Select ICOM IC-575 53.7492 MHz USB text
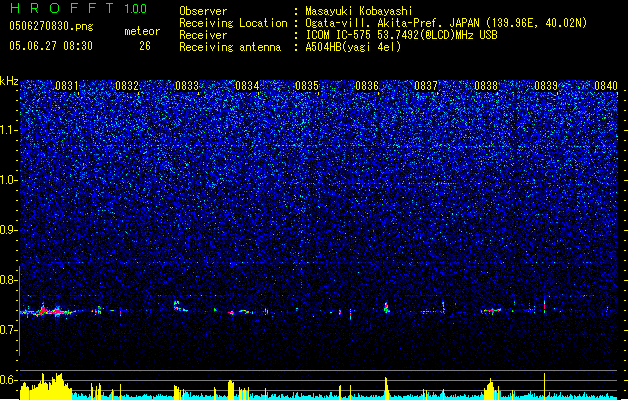The image size is (629, 400). pos(402,35)
